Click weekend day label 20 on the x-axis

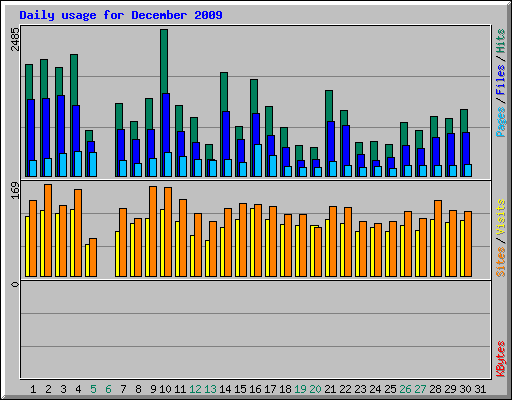pos(315,389)
